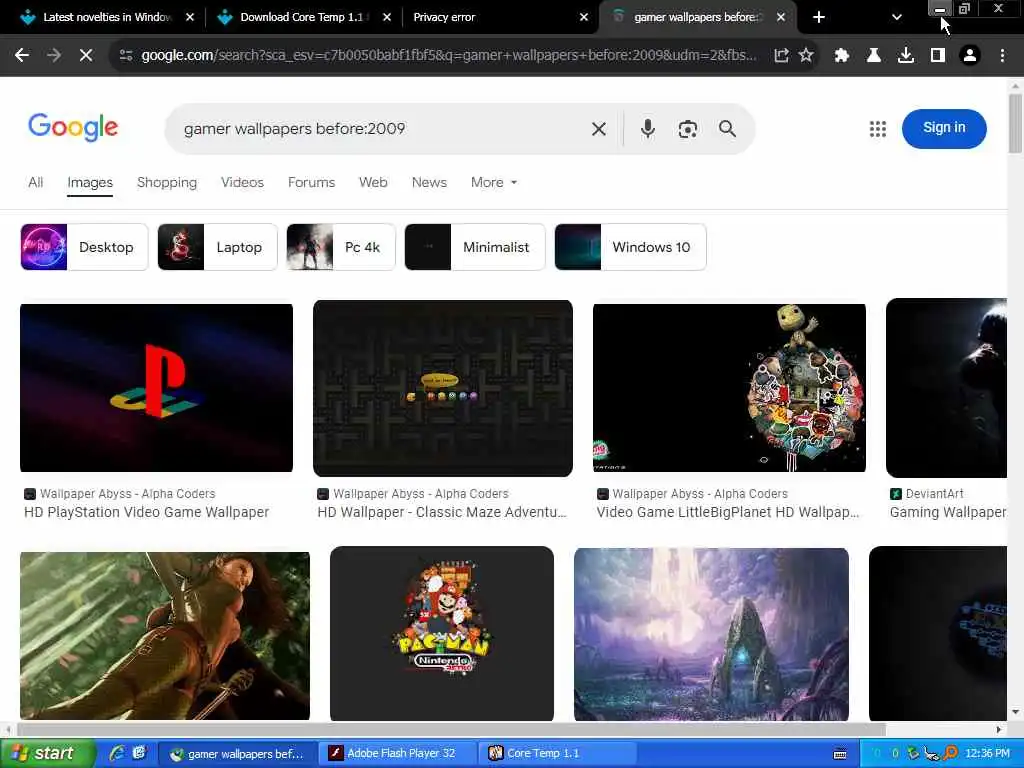1024x768 pixels.
Task: Select the Shopping search tab
Action: point(167,182)
